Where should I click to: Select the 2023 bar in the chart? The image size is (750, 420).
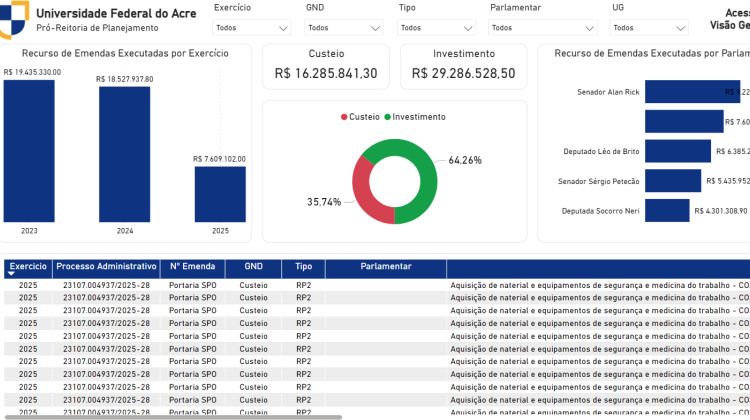[x=29, y=150]
